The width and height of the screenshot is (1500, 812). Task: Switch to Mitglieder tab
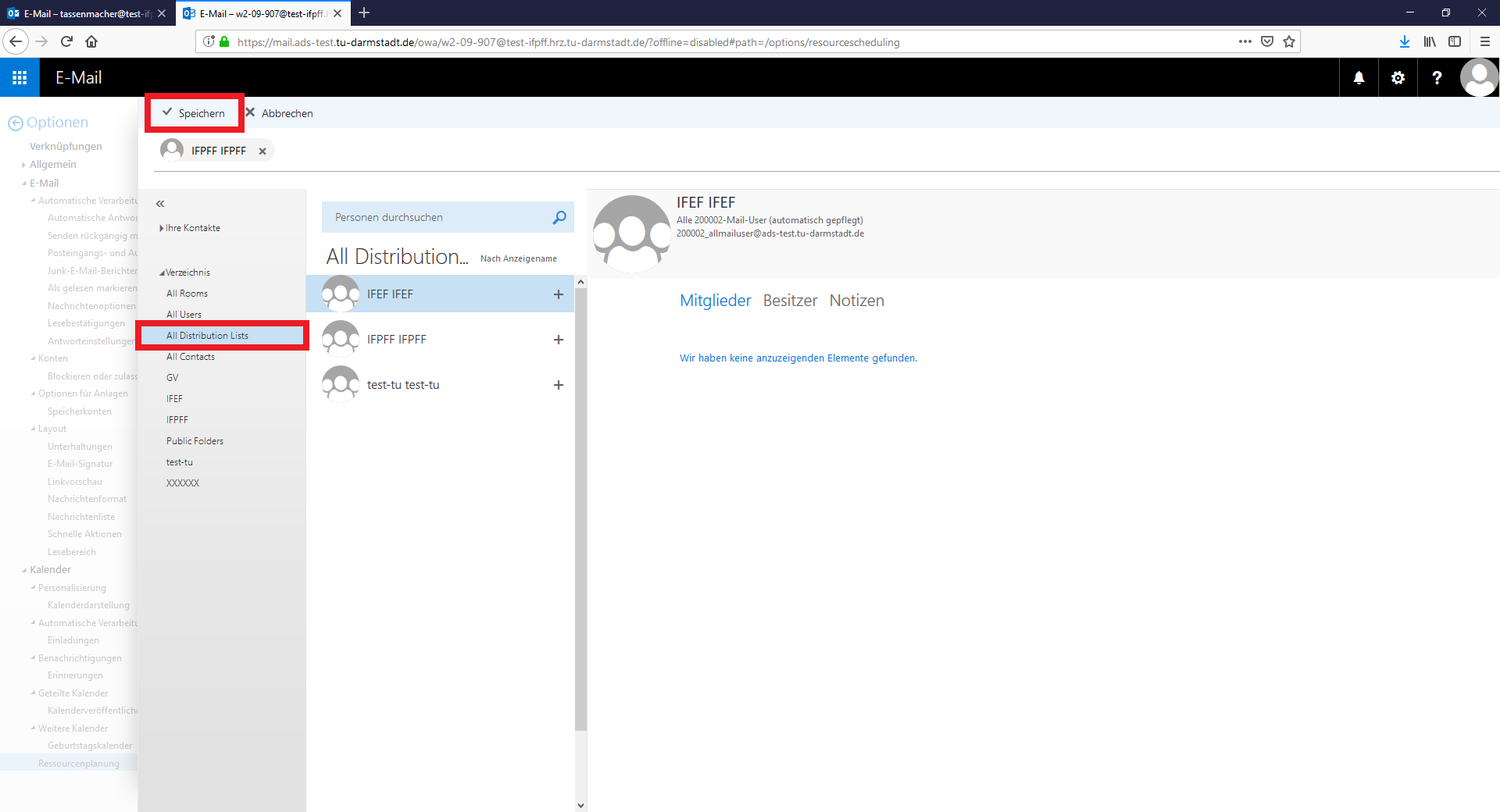[x=715, y=301]
